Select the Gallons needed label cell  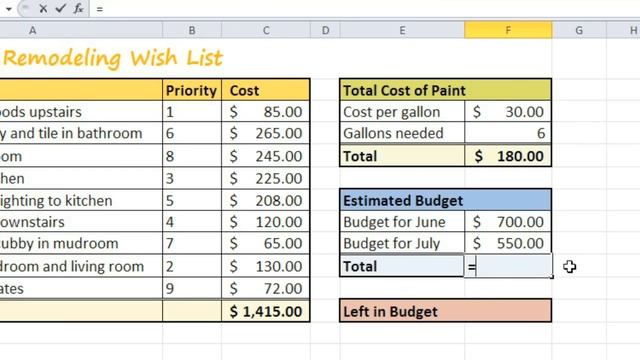pyautogui.click(x=402, y=133)
